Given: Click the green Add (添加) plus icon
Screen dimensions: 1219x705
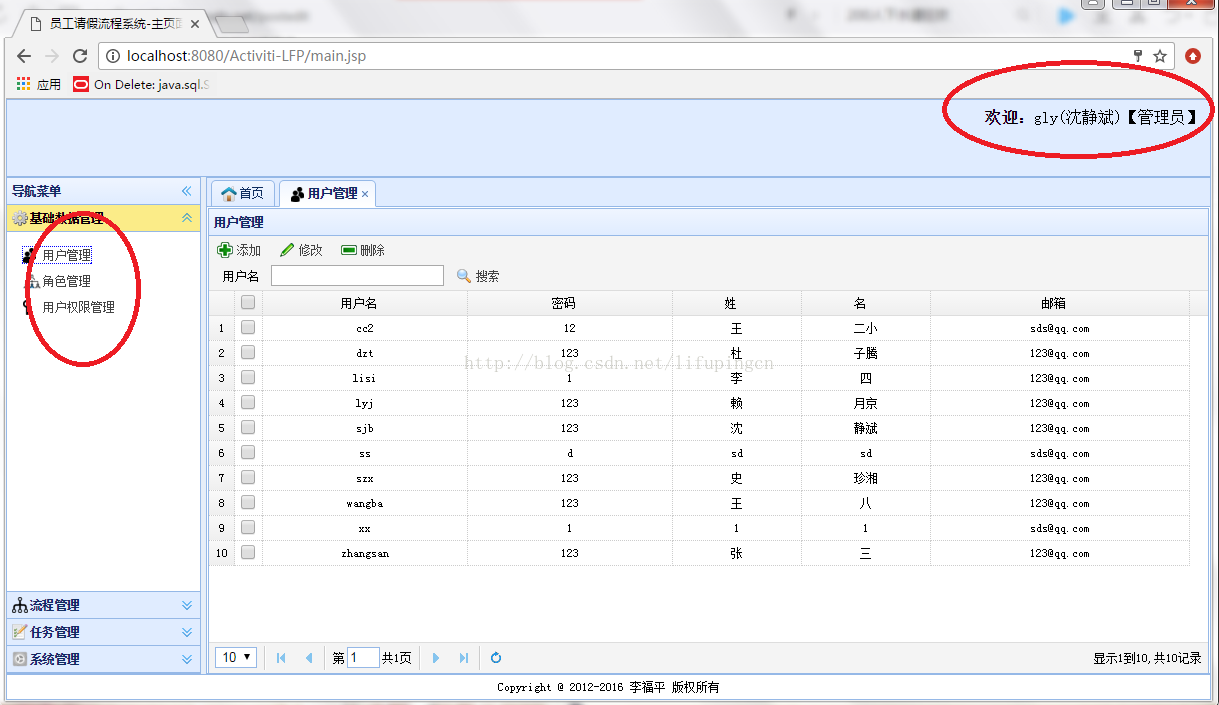Looking at the screenshot, I should point(225,250).
